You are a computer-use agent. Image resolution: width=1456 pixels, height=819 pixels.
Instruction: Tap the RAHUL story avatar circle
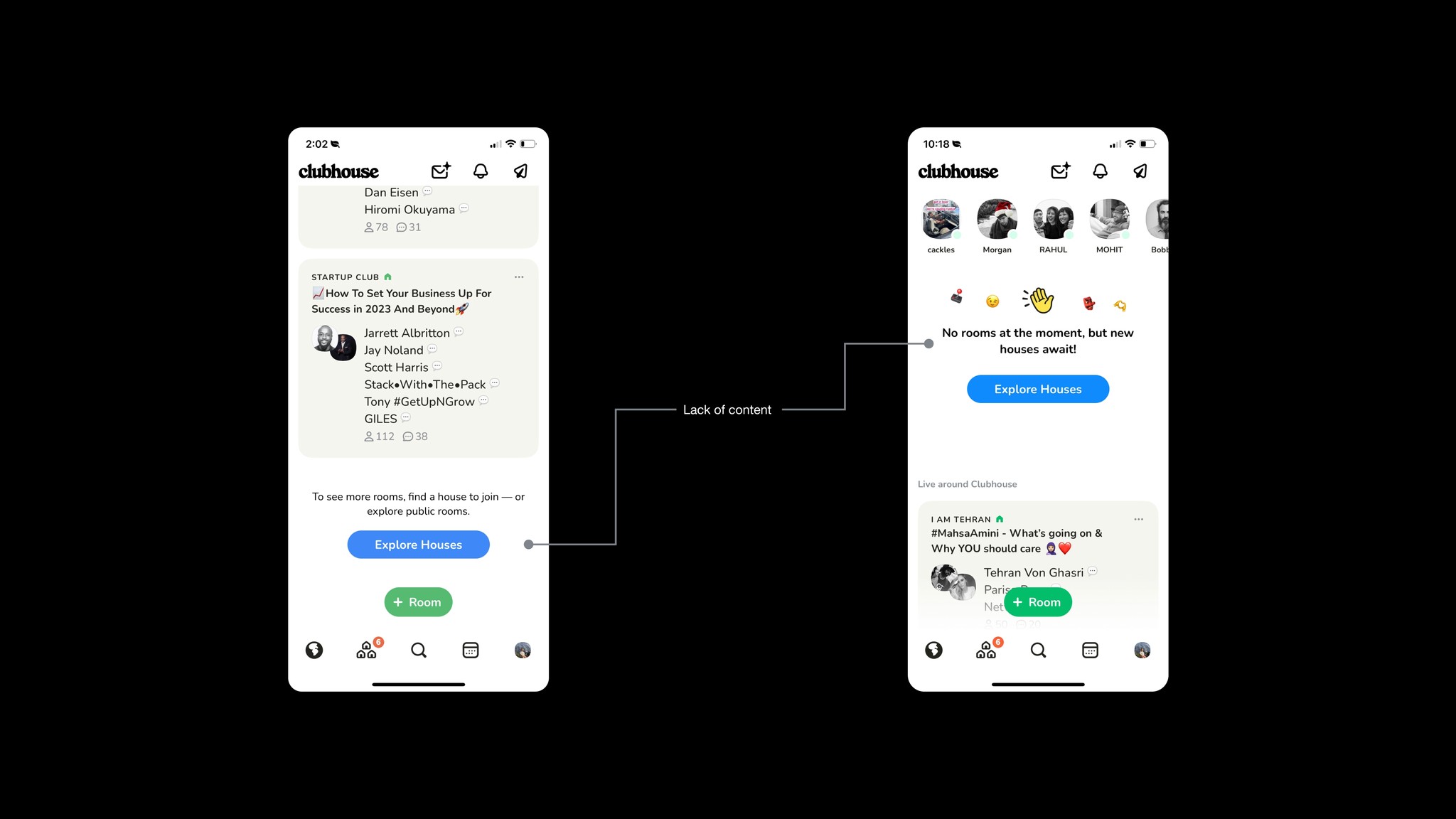tap(1051, 218)
